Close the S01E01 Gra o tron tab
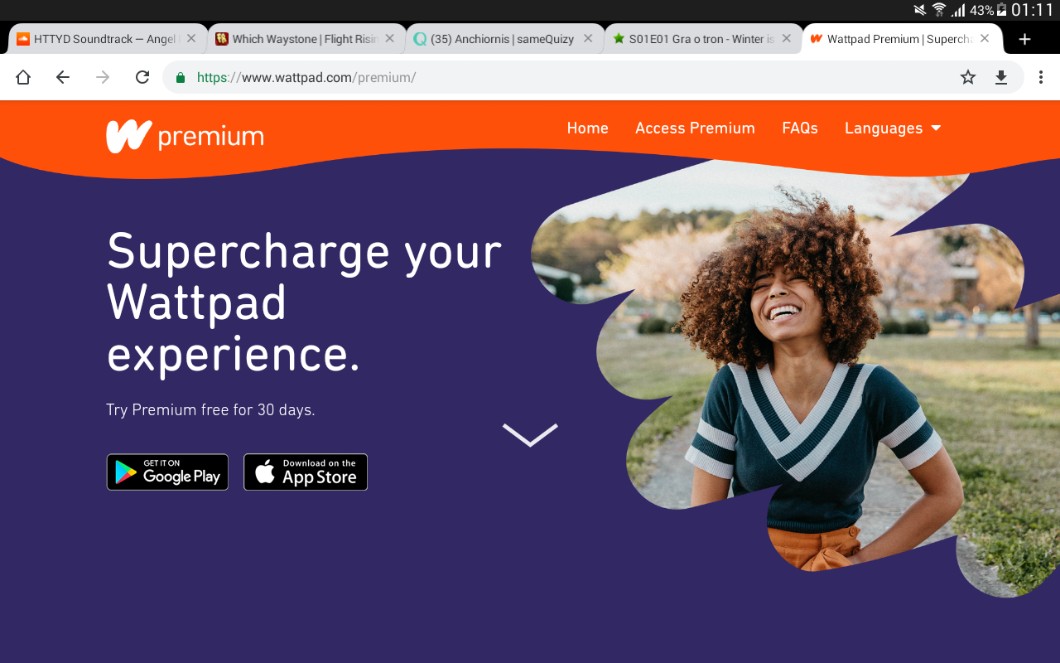The image size is (1060, 663). coord(786,39)
